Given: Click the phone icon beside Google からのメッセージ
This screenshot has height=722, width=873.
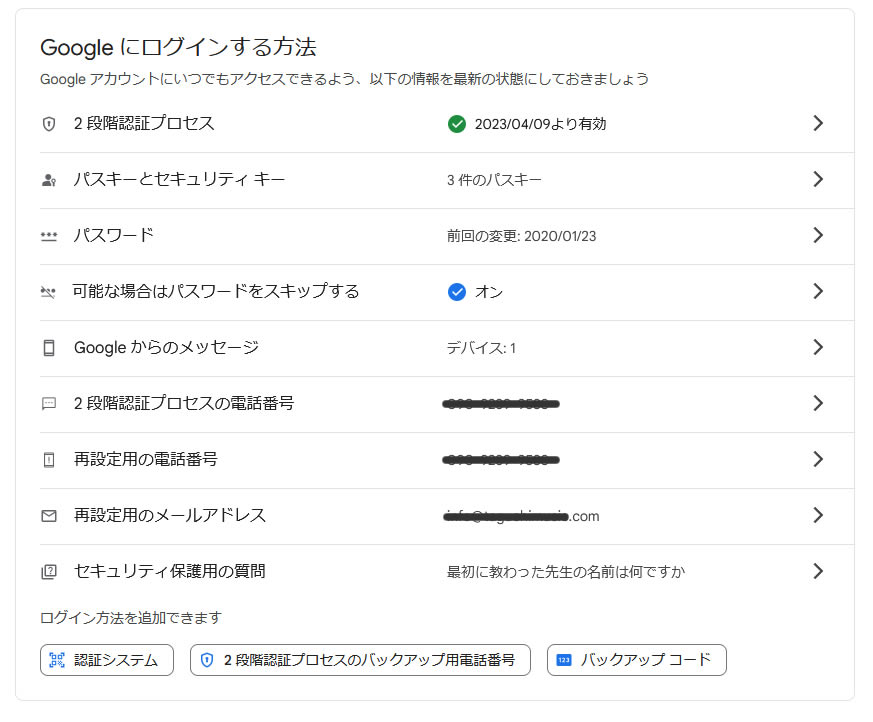Looking at the screenshot, I should (x=49, y=348).
